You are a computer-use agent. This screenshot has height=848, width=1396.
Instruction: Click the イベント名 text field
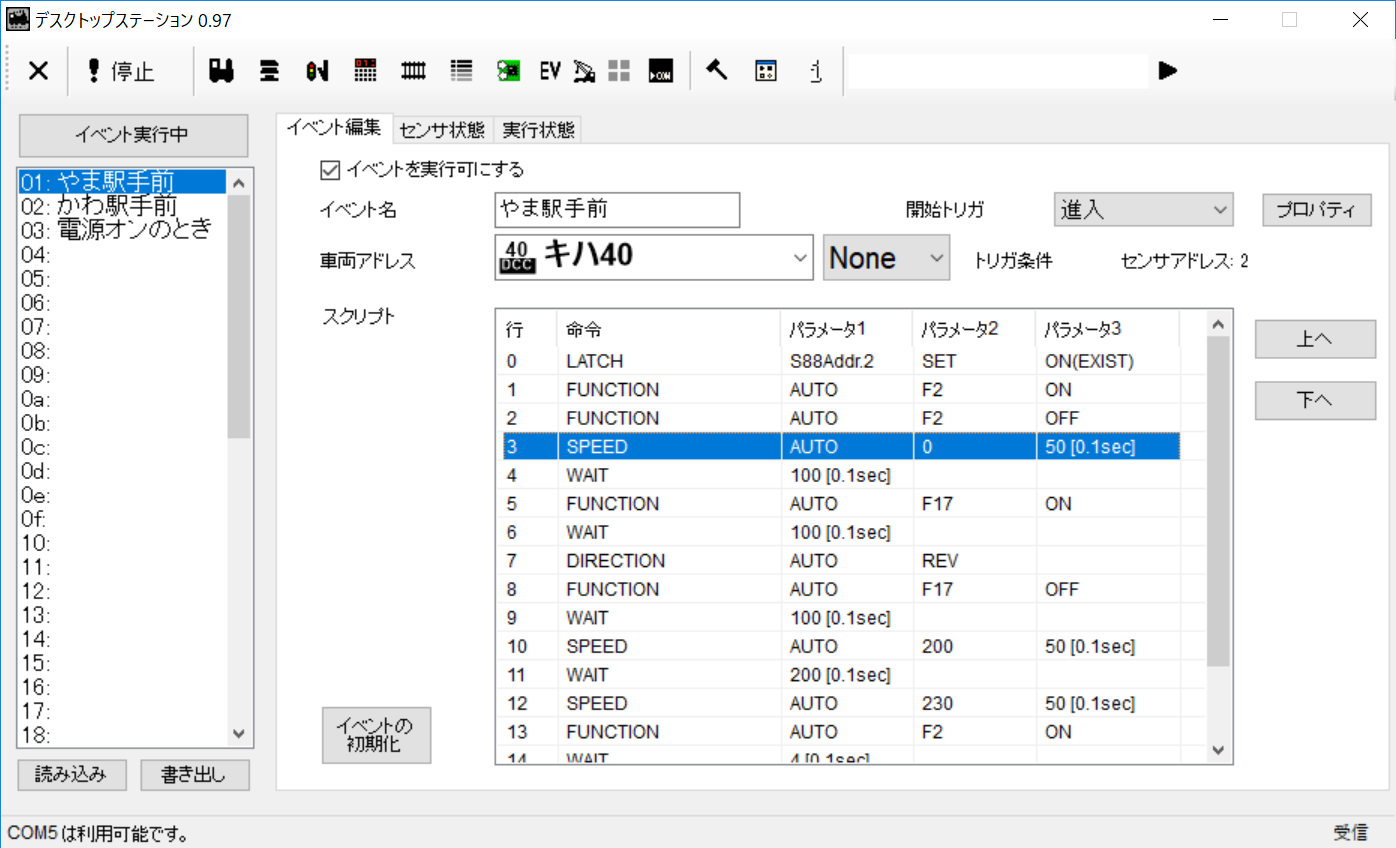[x=617, y=210]
